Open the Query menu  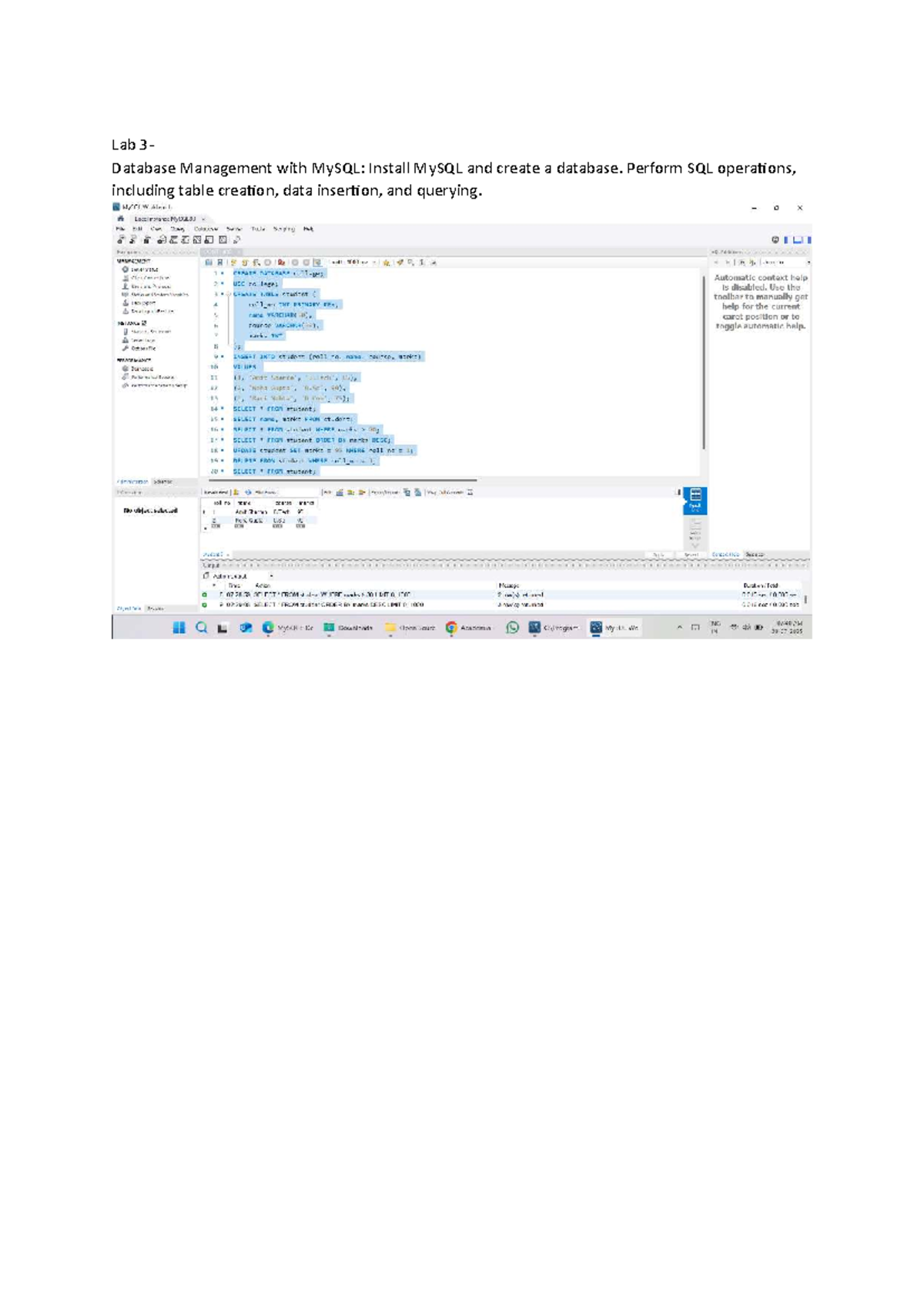tap(178, 229)
